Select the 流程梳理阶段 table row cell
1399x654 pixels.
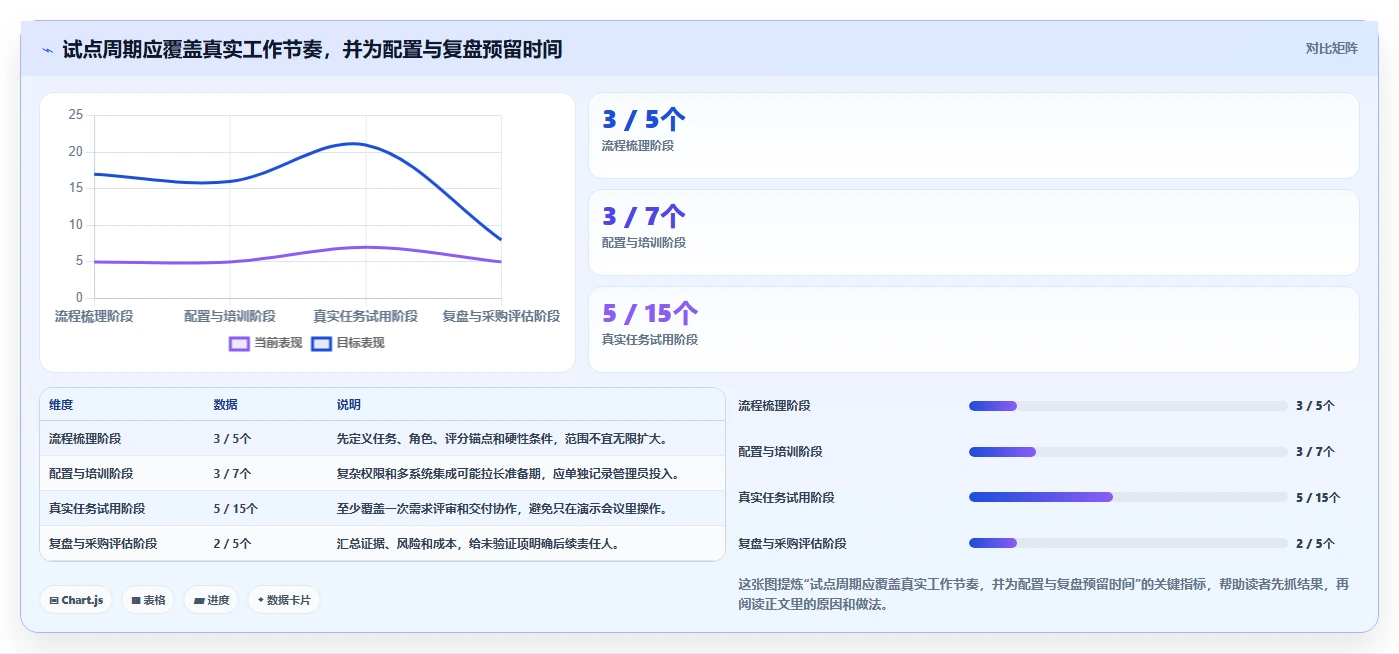(x=85, y=439)
